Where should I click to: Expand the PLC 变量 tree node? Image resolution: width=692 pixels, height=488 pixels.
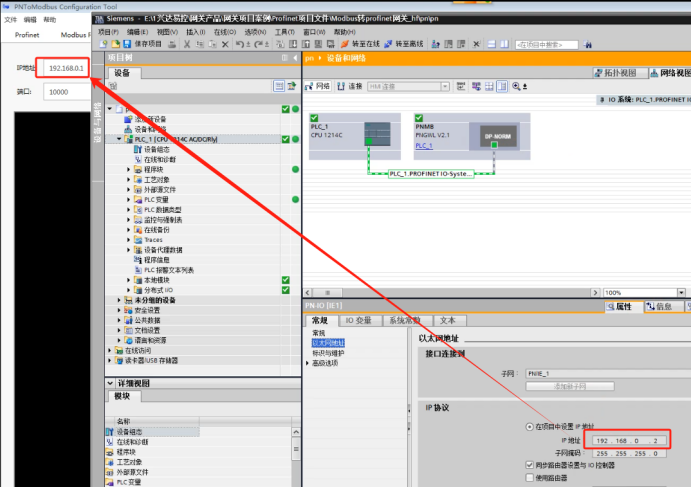pyautogui.click(x=129, y=199)
